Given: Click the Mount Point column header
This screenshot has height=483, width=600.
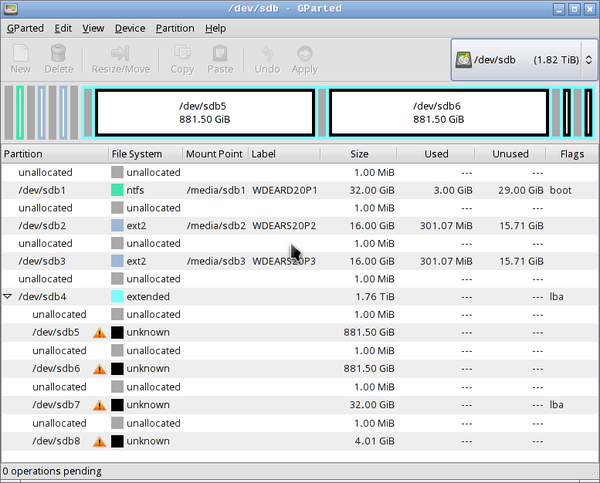Looking at the screenshot, I should [215, 154].
